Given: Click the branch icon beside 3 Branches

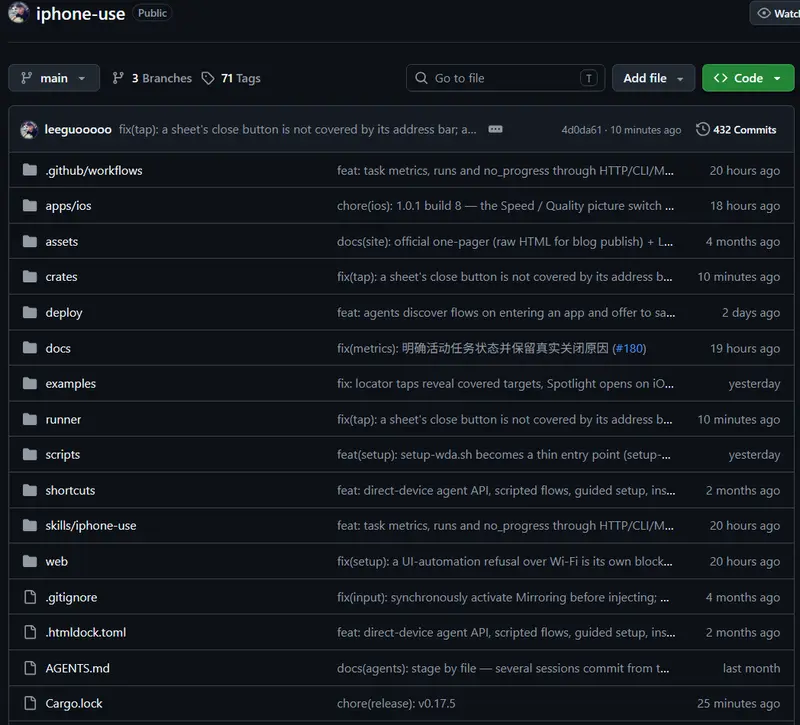Looking at the screenshot, I should pos(118,78).
